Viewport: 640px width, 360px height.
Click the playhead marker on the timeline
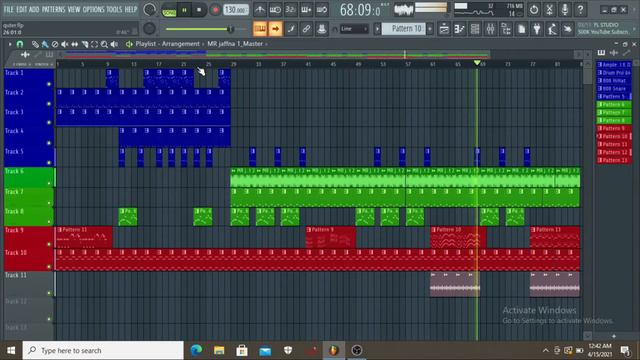pos(477,63)
